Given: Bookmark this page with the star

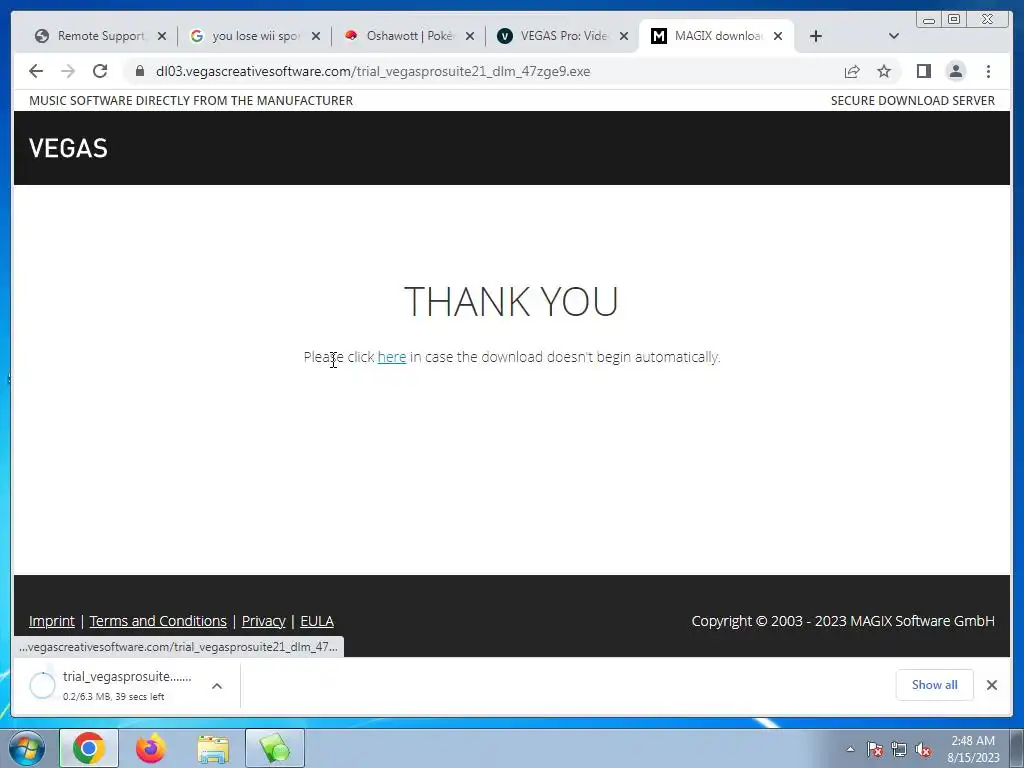Looking at the screenshot, I should (x=884, y=71).
